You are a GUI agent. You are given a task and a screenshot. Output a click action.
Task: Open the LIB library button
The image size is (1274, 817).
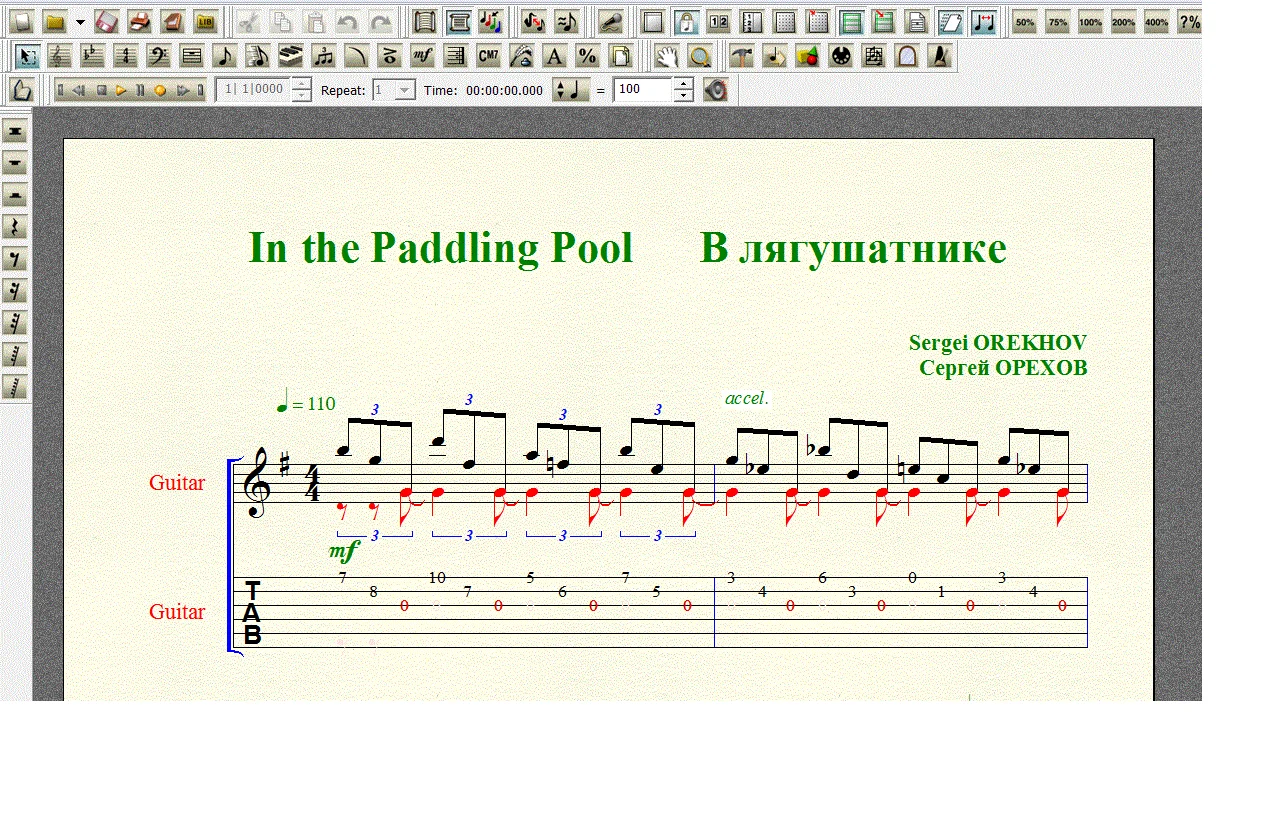pyautogui.click(x=205, y=21)
